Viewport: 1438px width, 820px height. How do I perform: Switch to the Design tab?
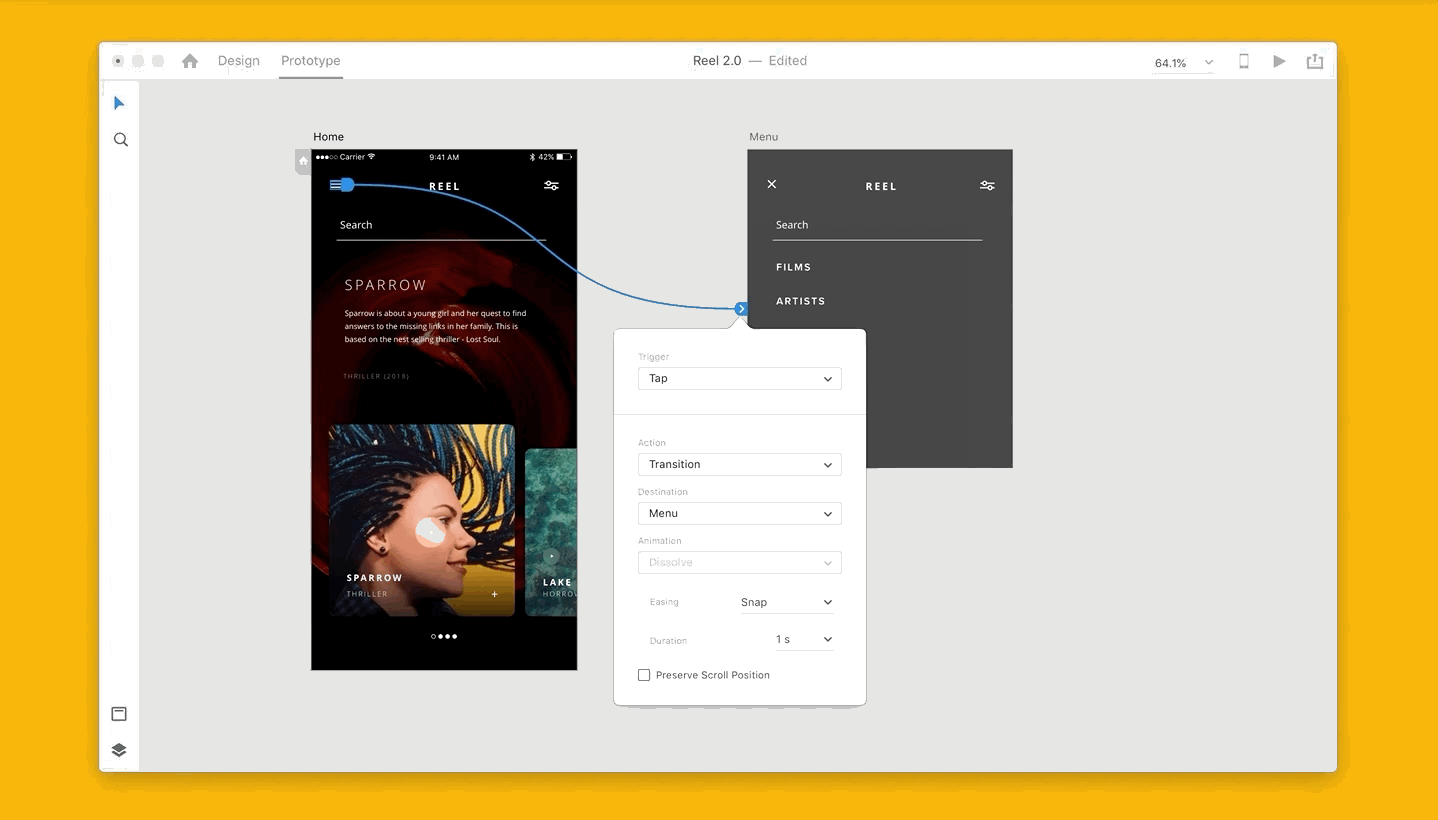coord(239,61)
